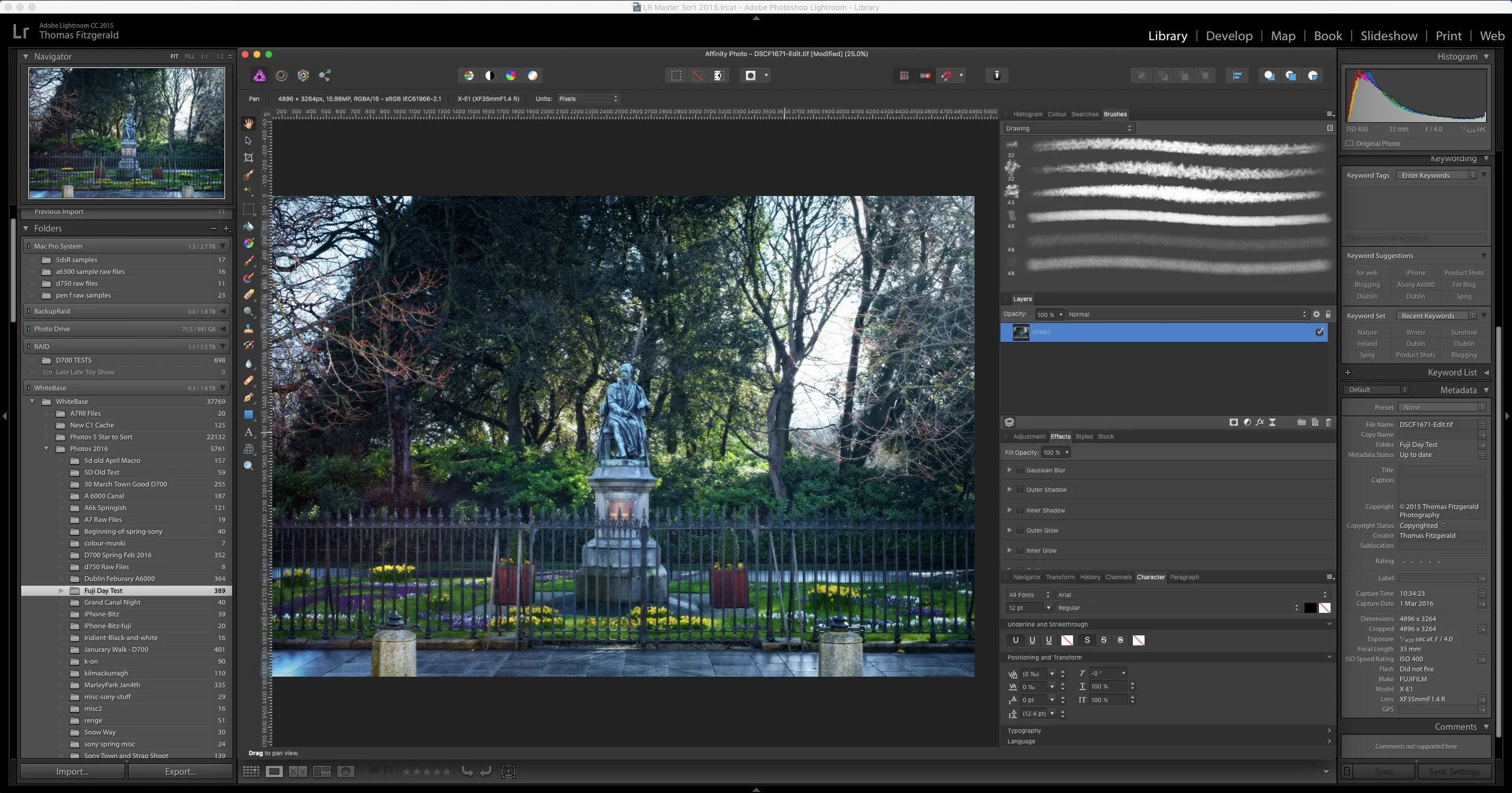The width and height of the screenshot is (1512, 793).
Task: Expand the Inner Glow effect section
Action: pyautogui.click(x=1010, y=550)
